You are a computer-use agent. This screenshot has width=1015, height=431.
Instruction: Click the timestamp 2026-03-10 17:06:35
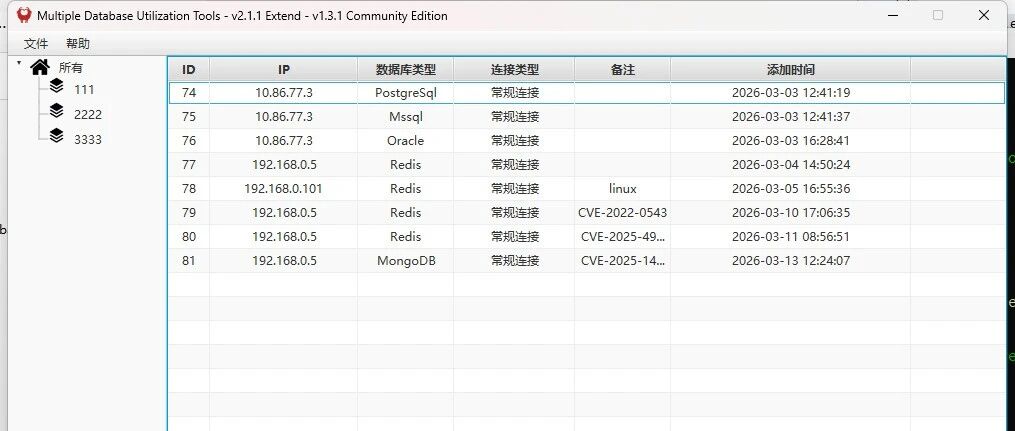click(790, 212)
